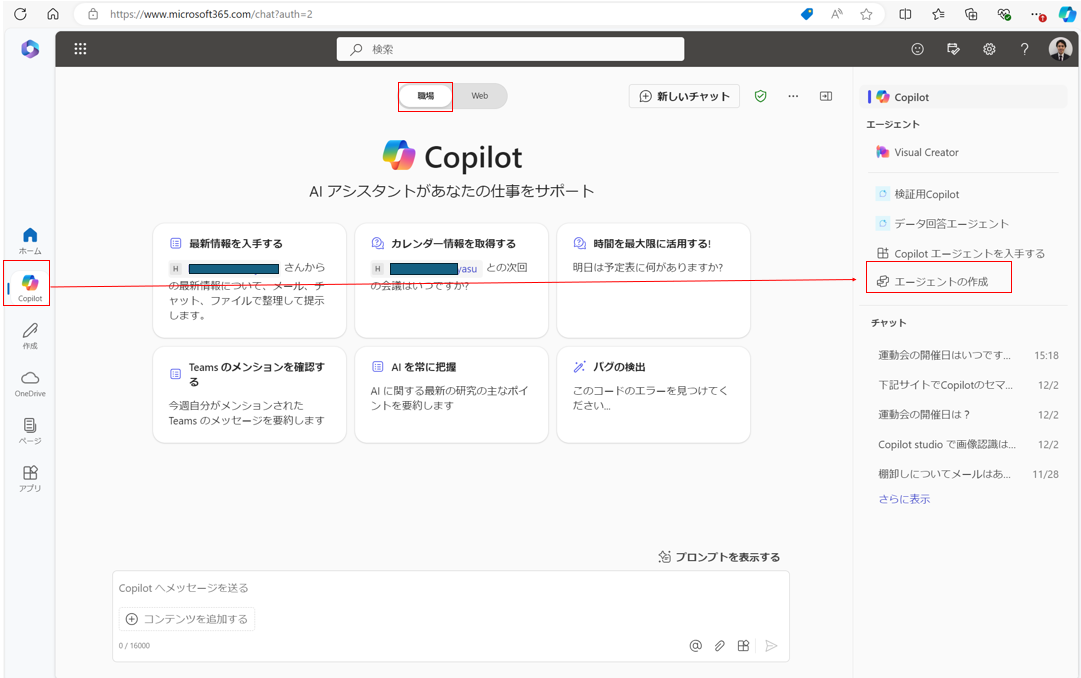Select Teams のメンションを確認する card
This screenshot has width=1081, height=678.
(x=250, y=395)
